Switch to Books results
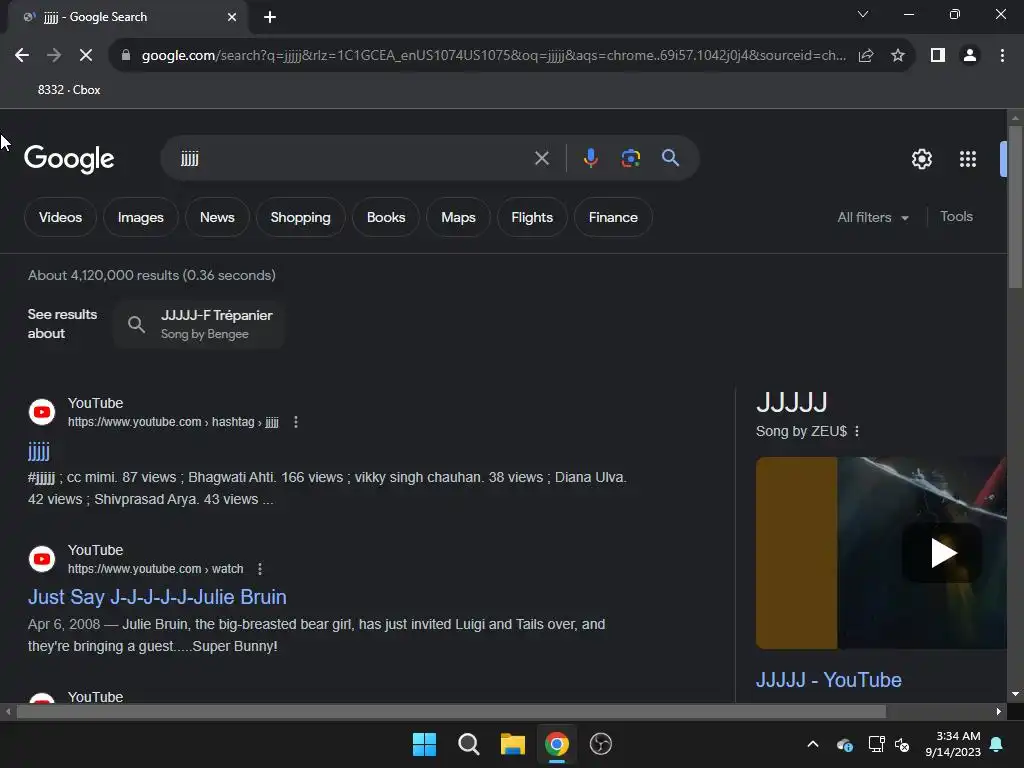 click(386, 217)
